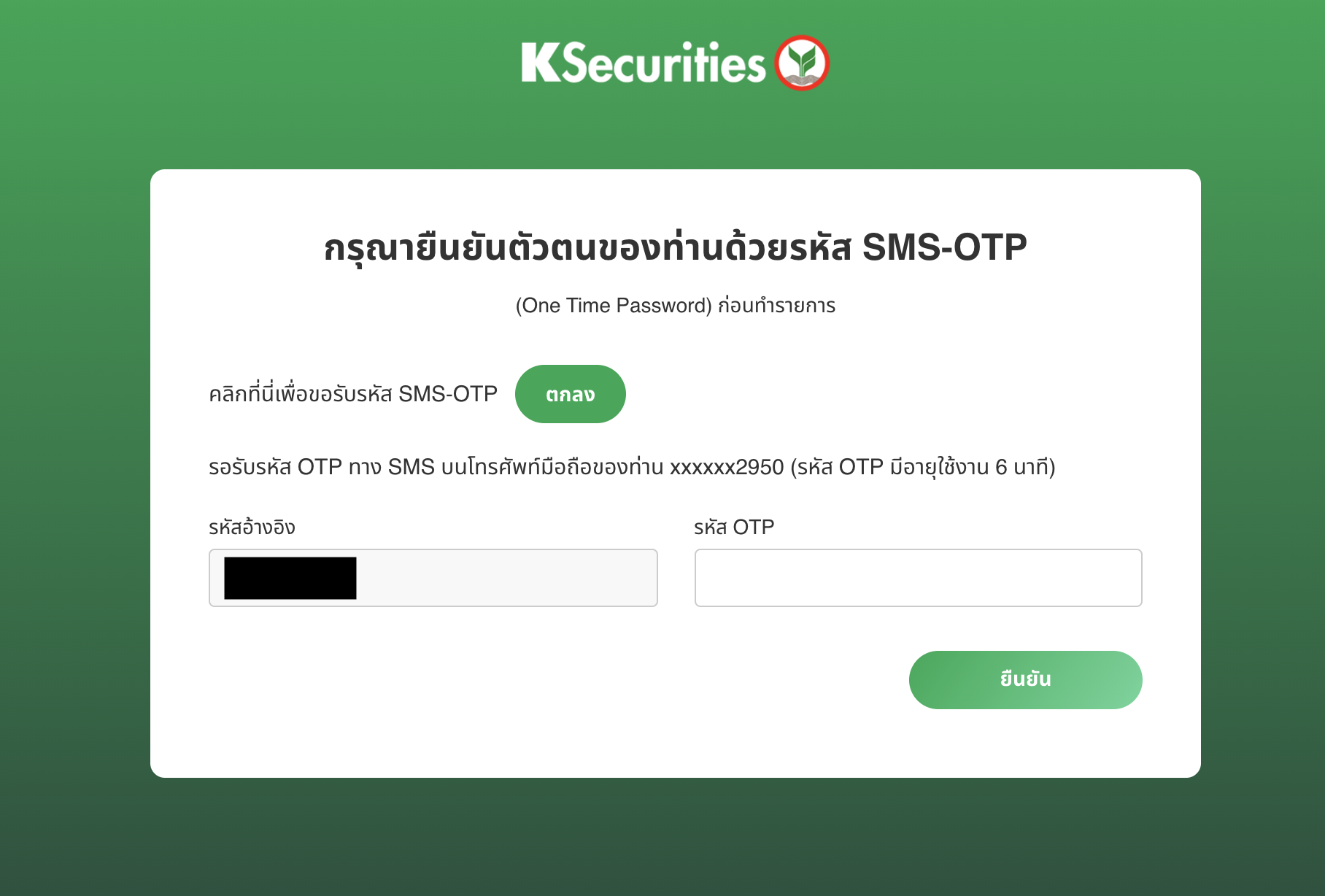Click the รหัสอ้างอิง field label
The height and width of the screenshot is (896, 1325).
point(252,527)
